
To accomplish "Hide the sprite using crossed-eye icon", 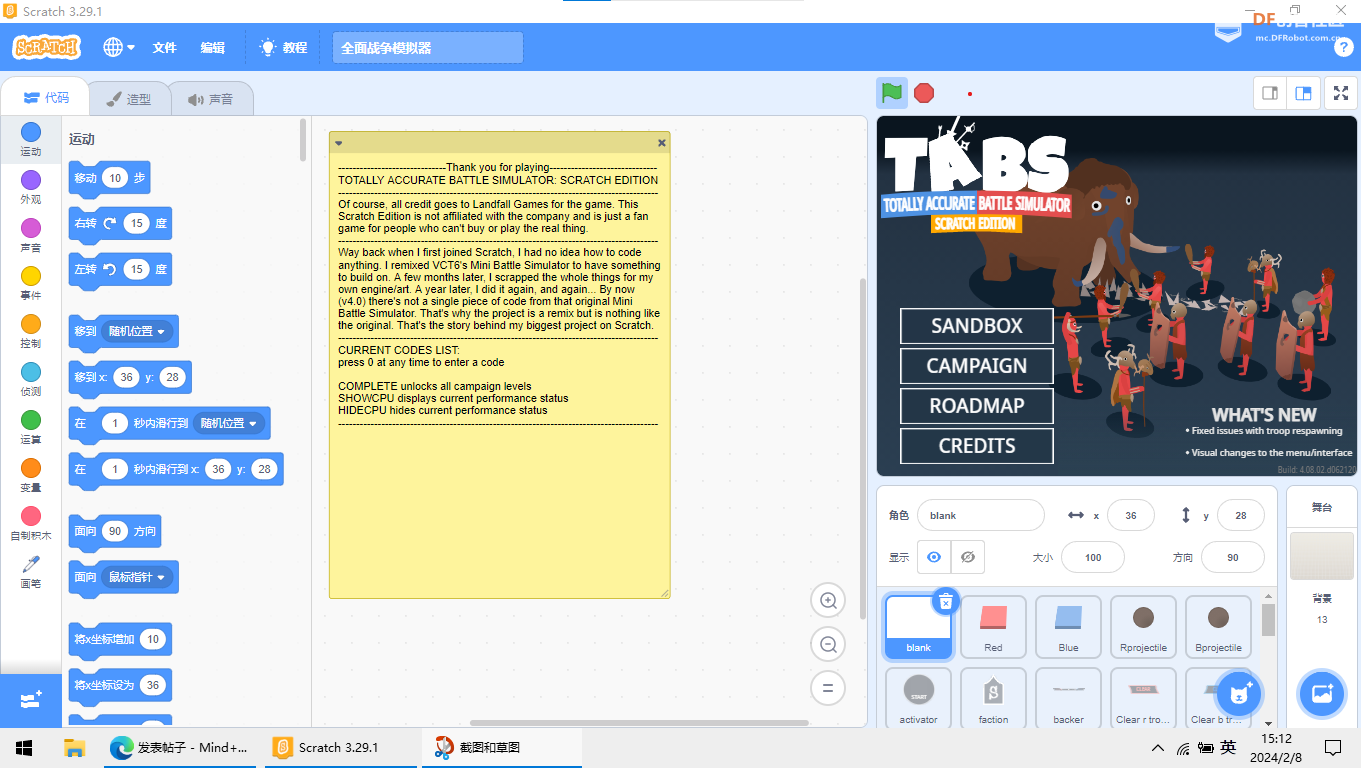I will [967, 557].
